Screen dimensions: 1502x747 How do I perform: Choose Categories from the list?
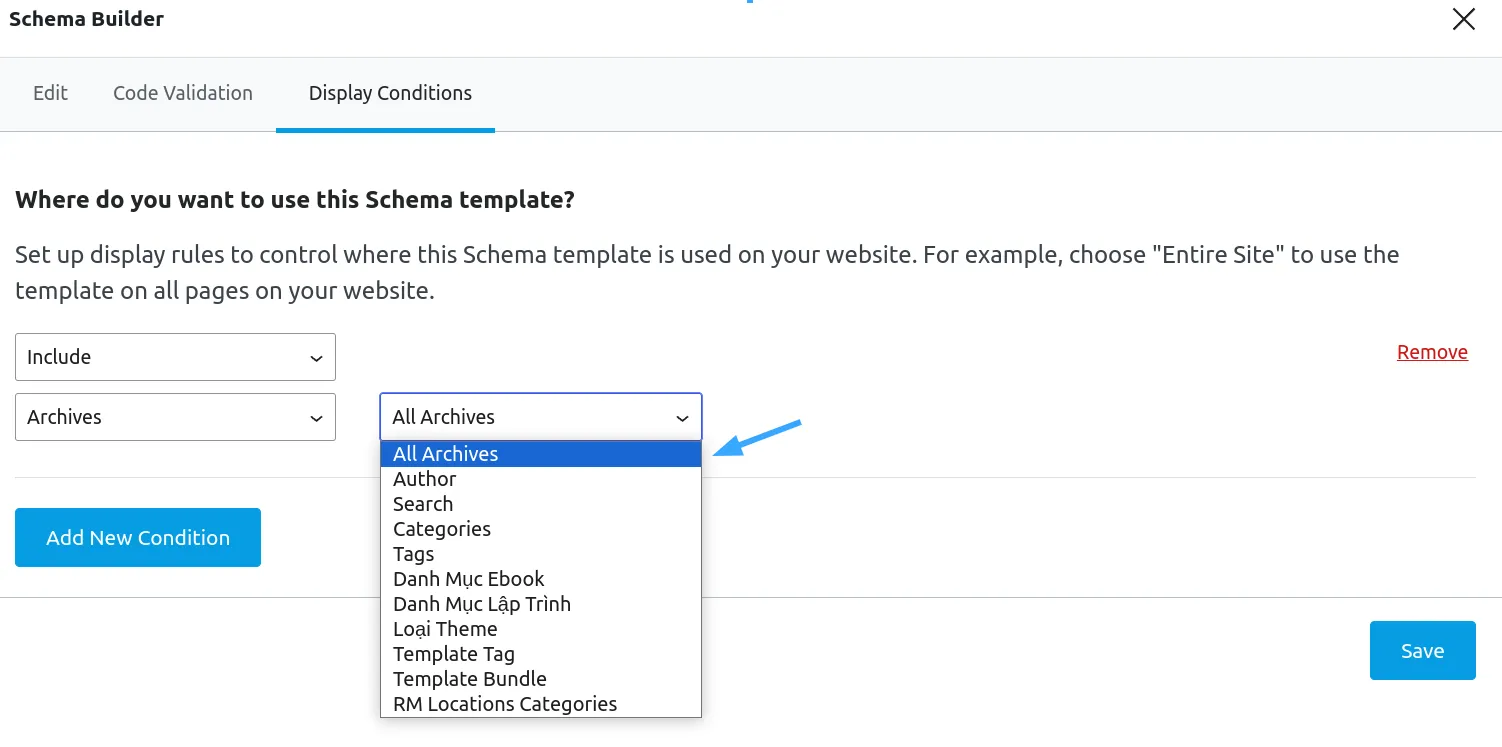(x=541, y=529)
